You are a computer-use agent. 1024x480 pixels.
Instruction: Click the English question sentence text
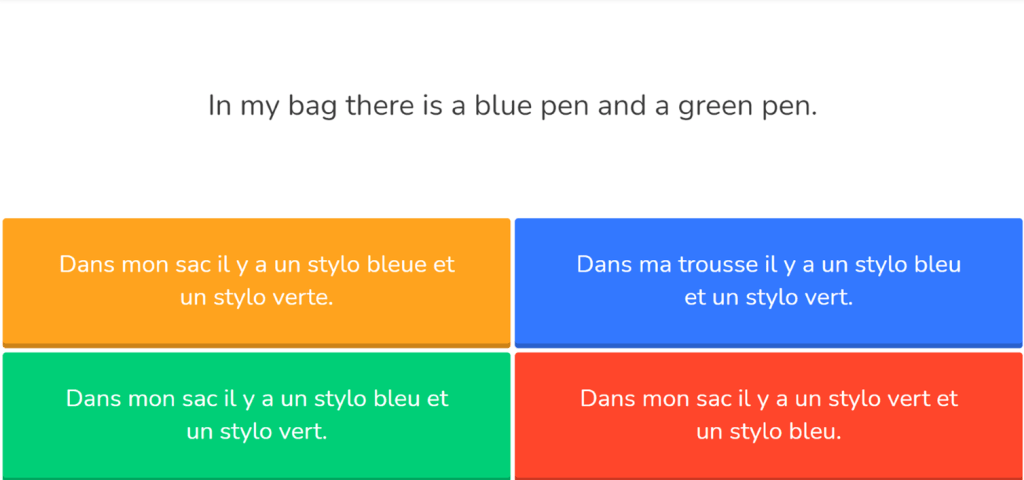coord(512,105)
